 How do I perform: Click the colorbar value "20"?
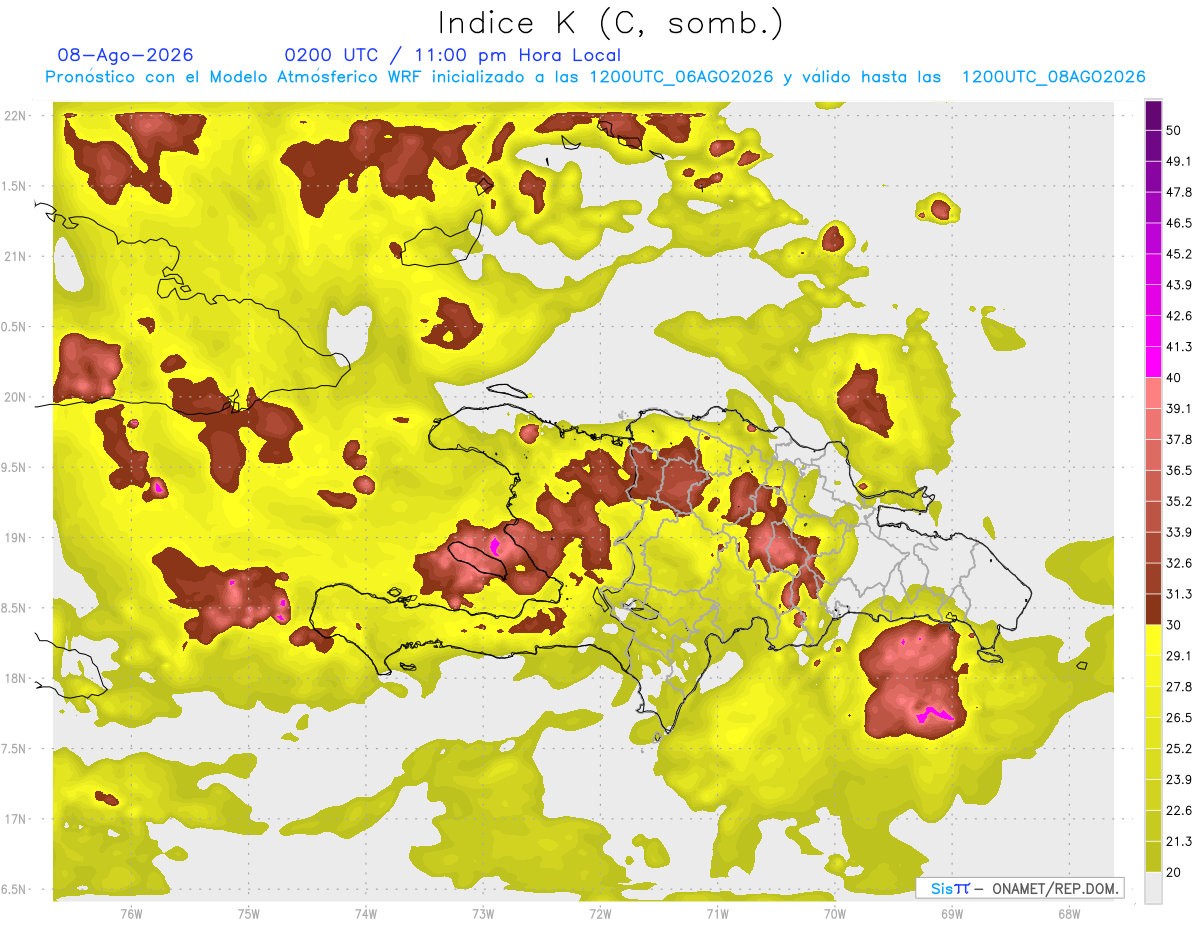tap(1174, 872)
